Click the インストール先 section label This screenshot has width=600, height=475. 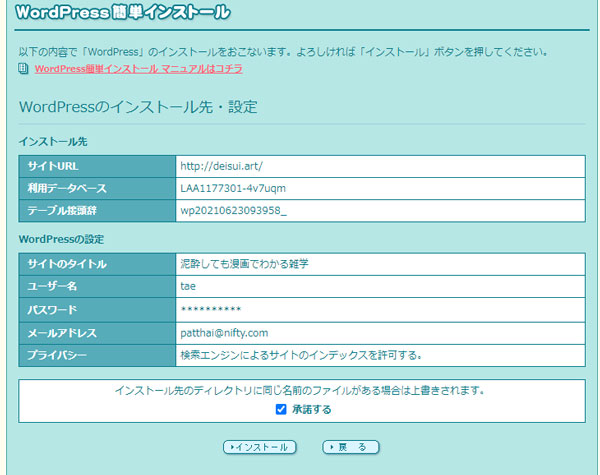tap(53, 142)
